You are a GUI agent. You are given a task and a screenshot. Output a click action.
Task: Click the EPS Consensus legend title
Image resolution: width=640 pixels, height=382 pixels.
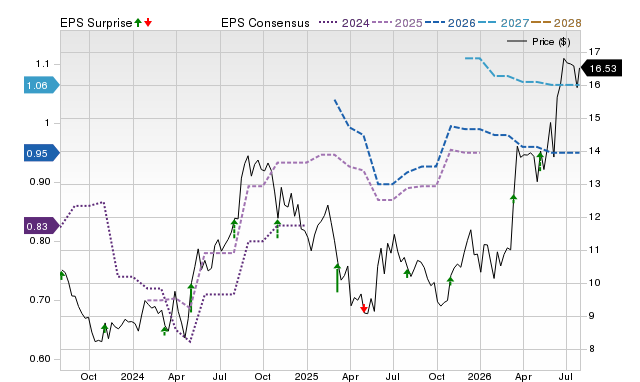265,23
